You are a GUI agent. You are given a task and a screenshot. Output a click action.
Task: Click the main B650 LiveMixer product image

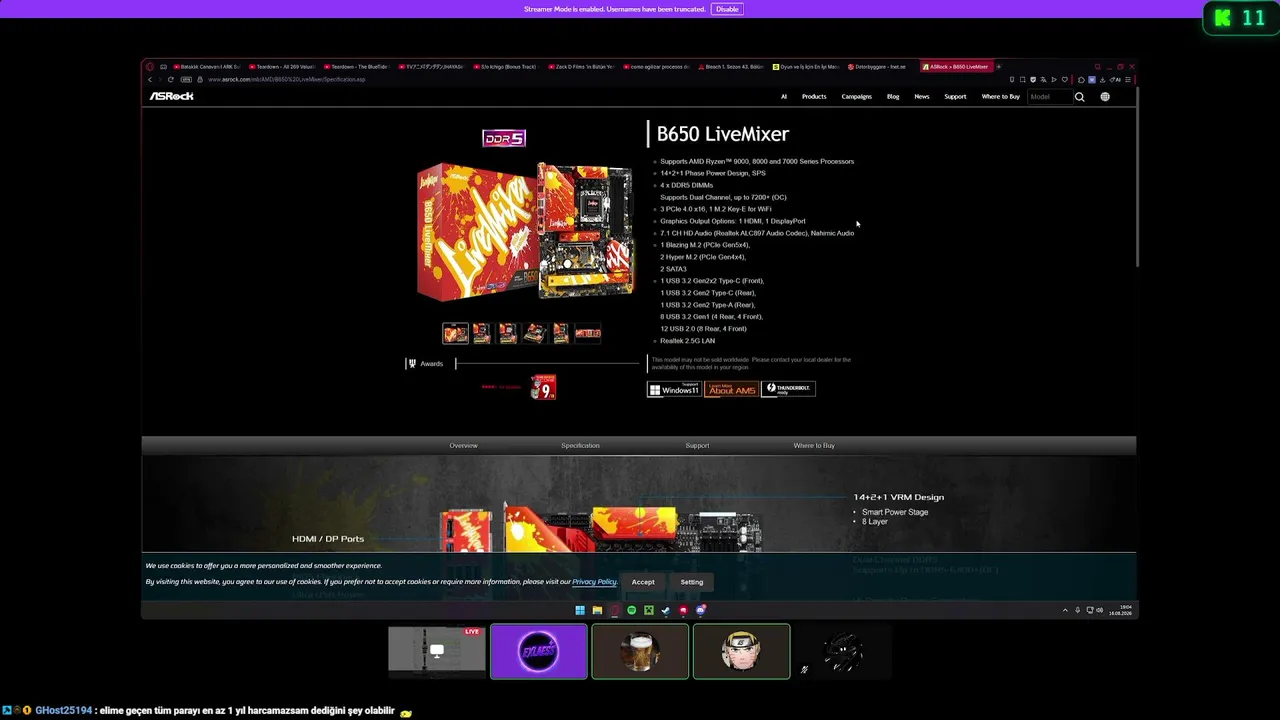coord(525,231)
